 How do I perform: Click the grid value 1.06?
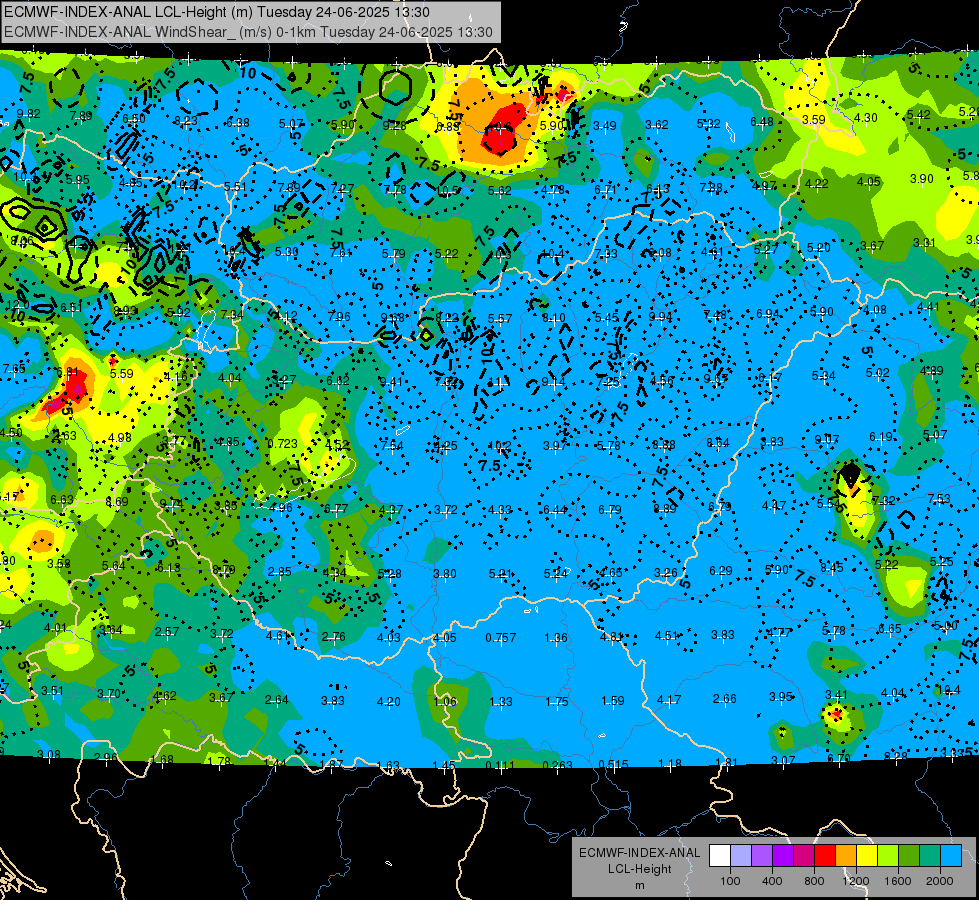pyautogui.click(x=445, y=701)
